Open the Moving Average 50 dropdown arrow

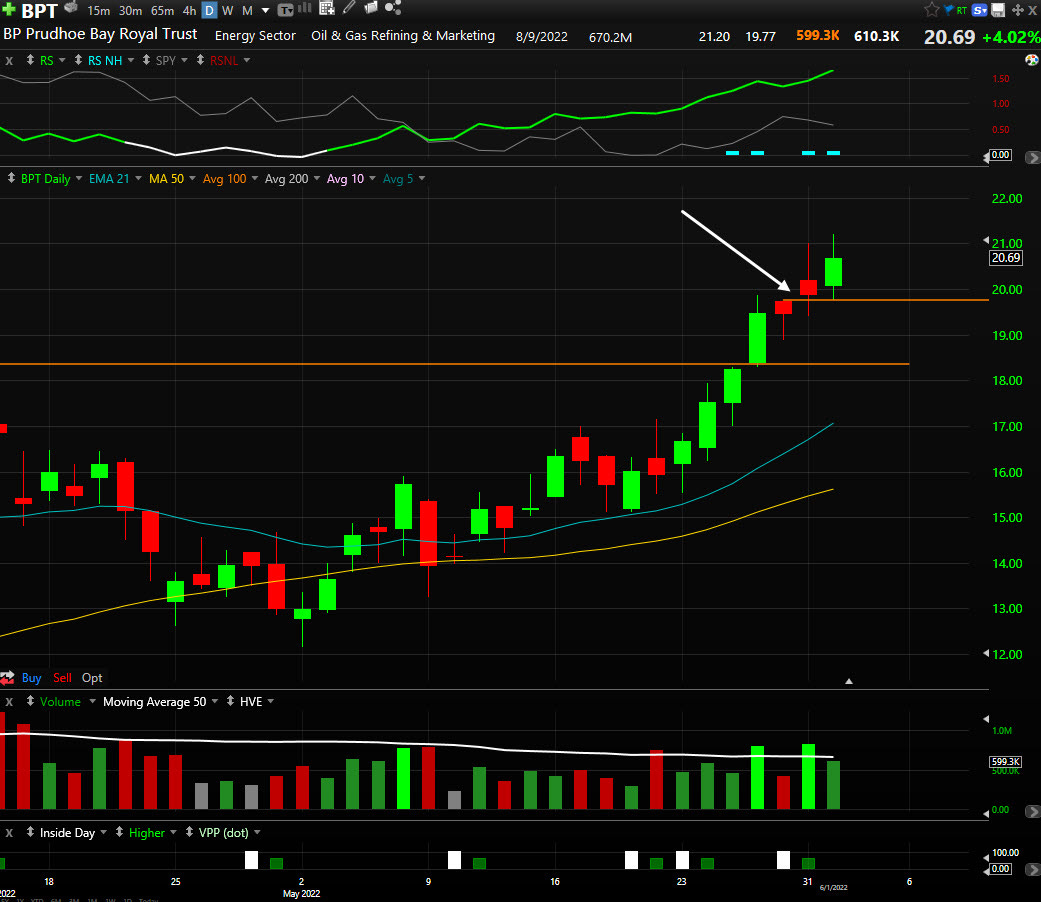click(x=215, y=701)
